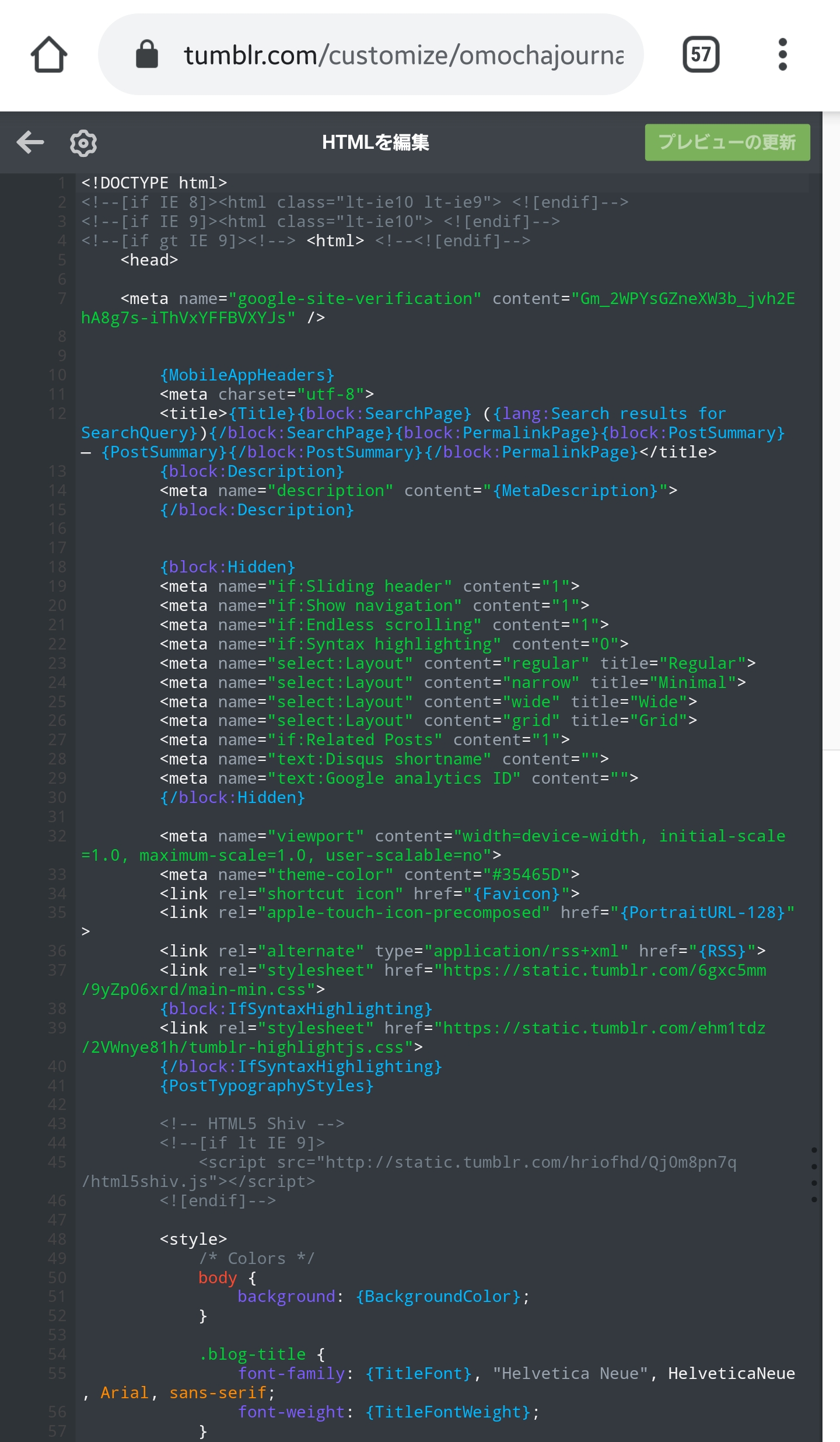Click "text:Google analytics ID" meta name

[x=394, y=778]
